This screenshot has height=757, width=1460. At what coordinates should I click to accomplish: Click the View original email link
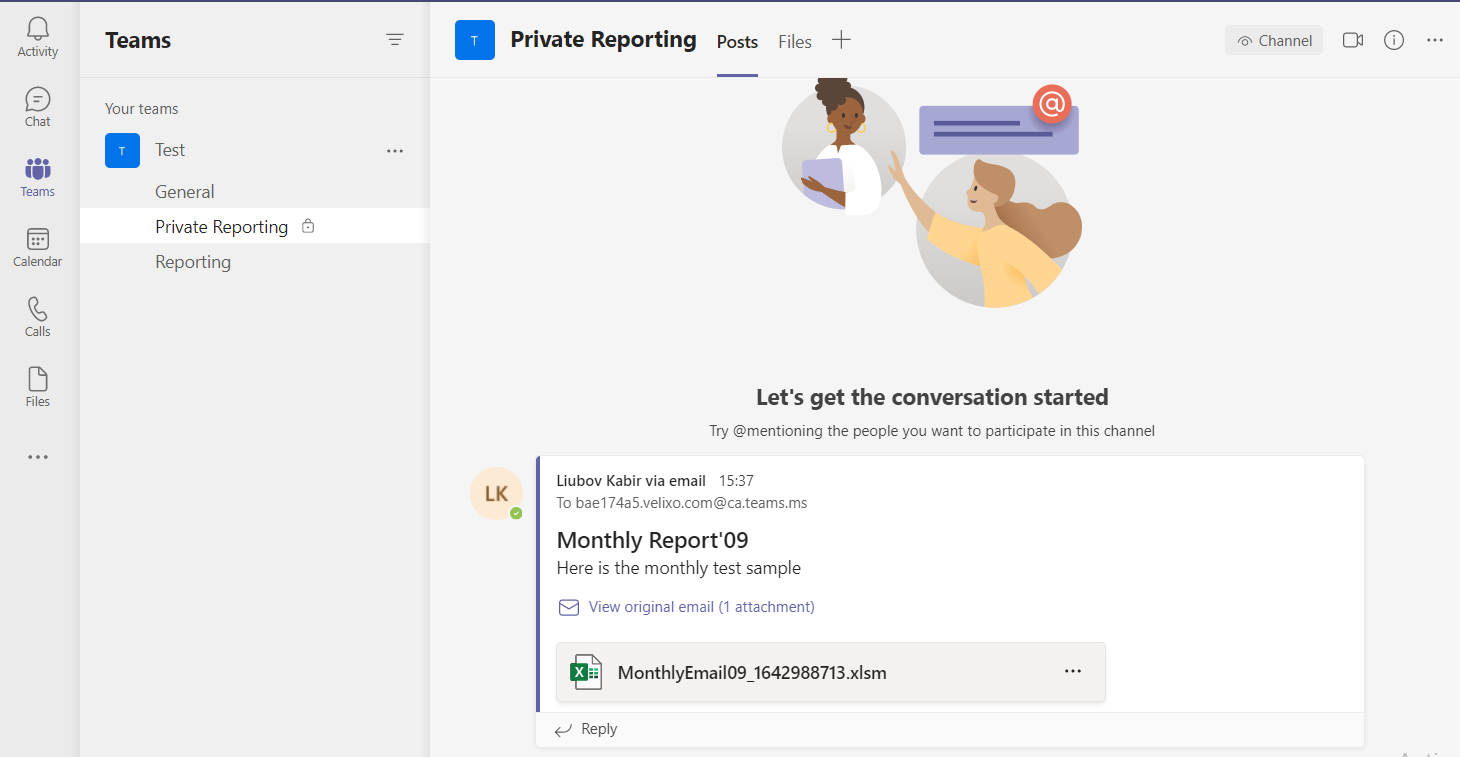coord(701,607)
